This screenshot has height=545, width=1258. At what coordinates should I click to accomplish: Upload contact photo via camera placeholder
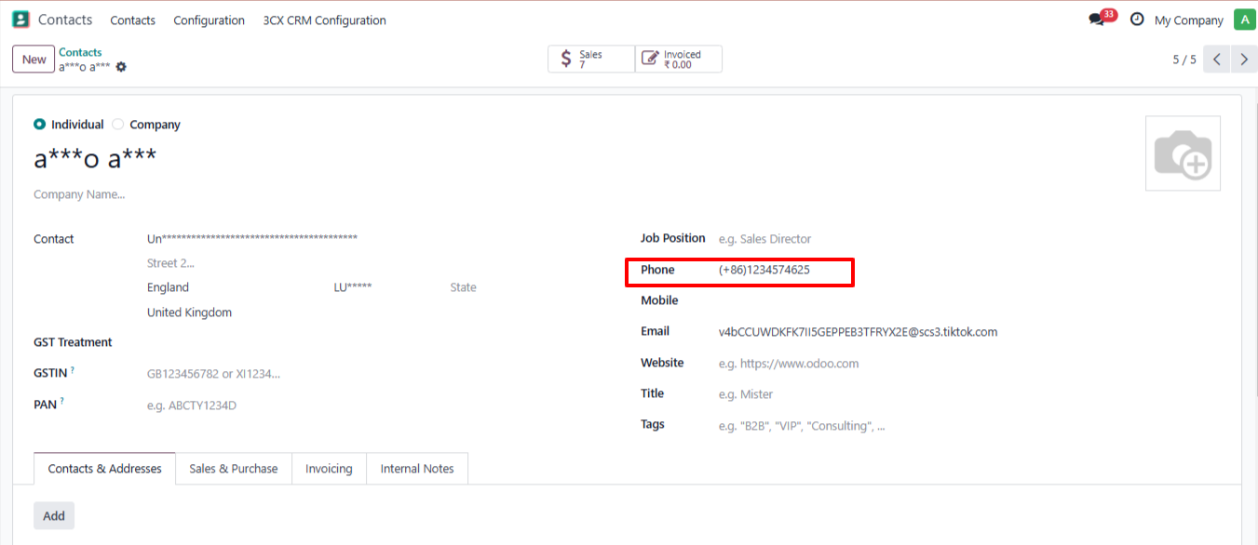pyautogui.click(x=1182, y=153)
